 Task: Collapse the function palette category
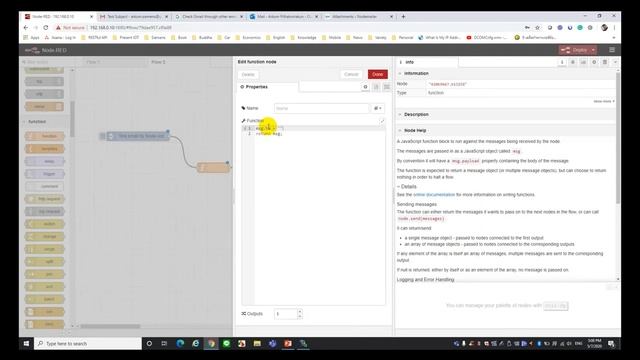click(x=37, y=122)
